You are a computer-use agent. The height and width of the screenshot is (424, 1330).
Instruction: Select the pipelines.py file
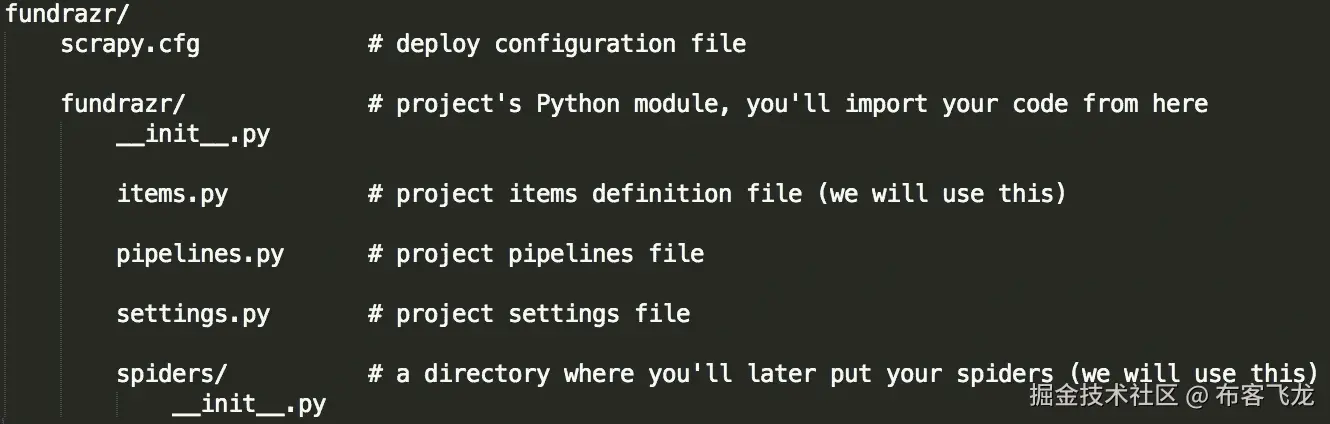pyautogui.click(x=200, y=254)
